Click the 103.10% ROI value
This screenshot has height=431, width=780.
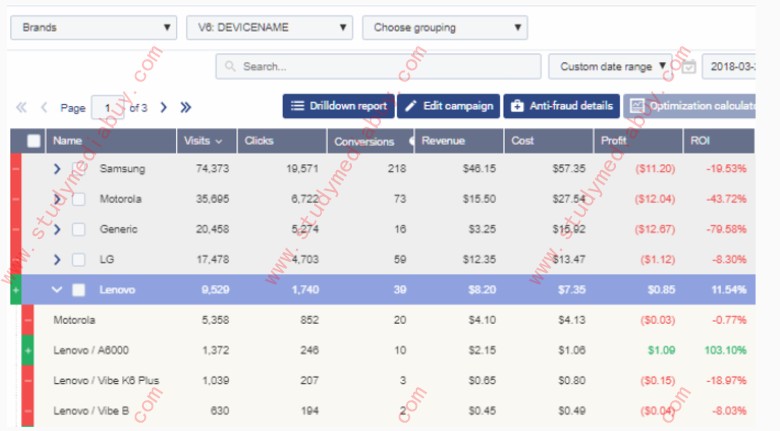pyautogui.click(x=725, y=350)
